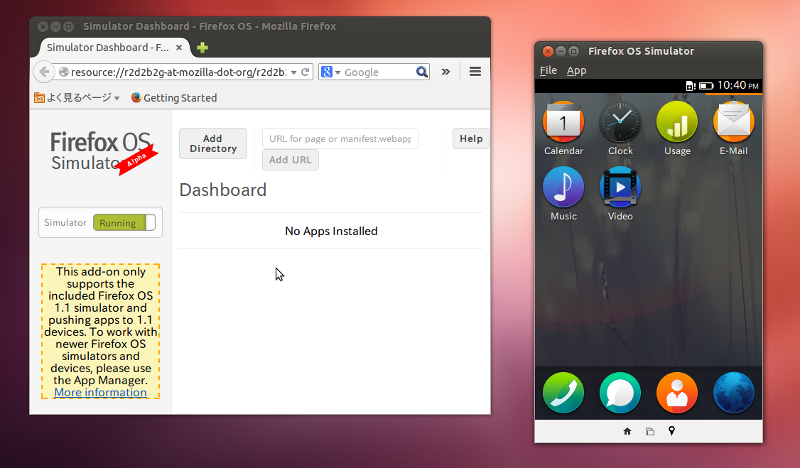Click the site identity globe icon
This screenshot has width=800, height=468.
click(64, 72)
